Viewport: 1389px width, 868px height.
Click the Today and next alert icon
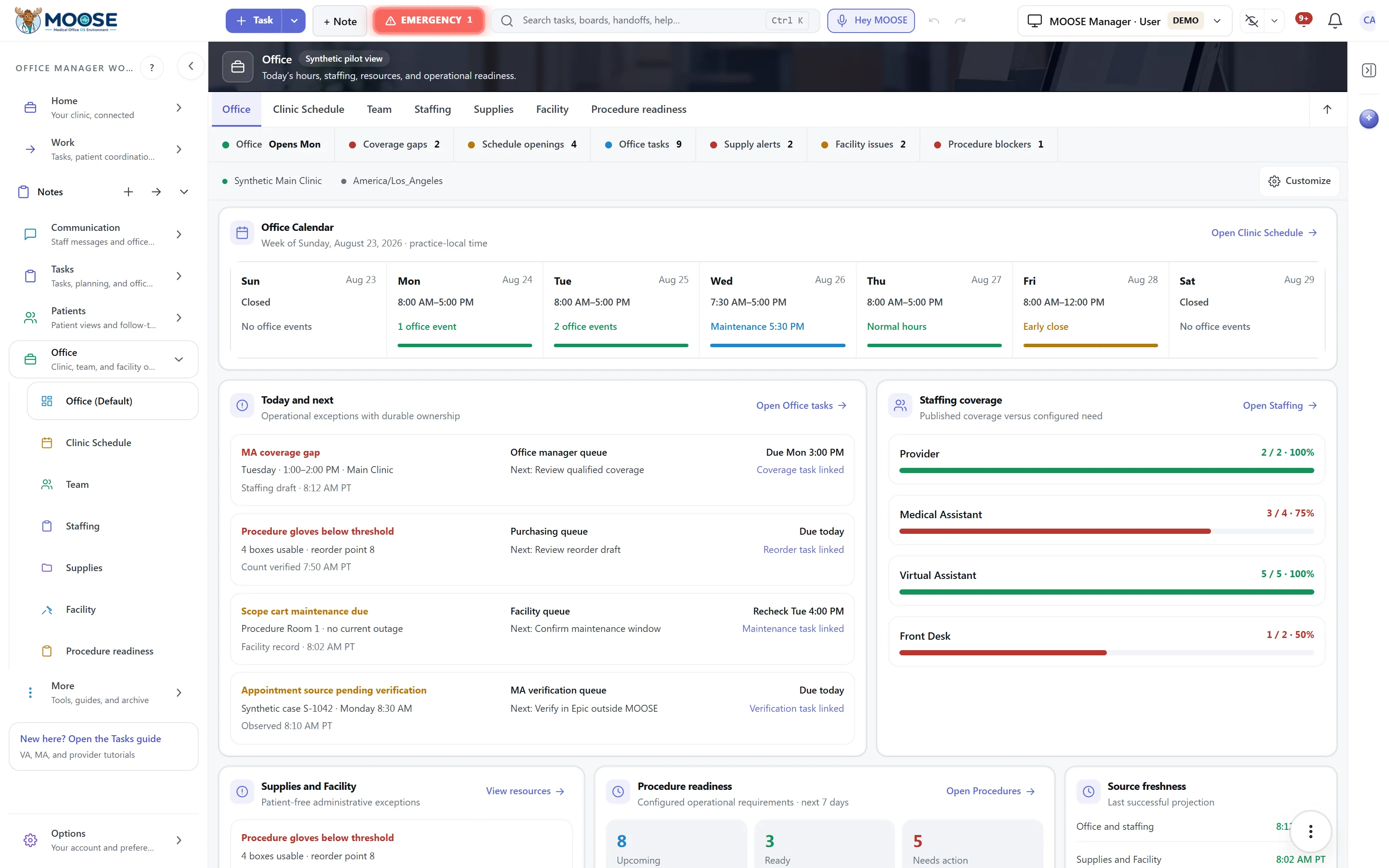pos(242,405)
